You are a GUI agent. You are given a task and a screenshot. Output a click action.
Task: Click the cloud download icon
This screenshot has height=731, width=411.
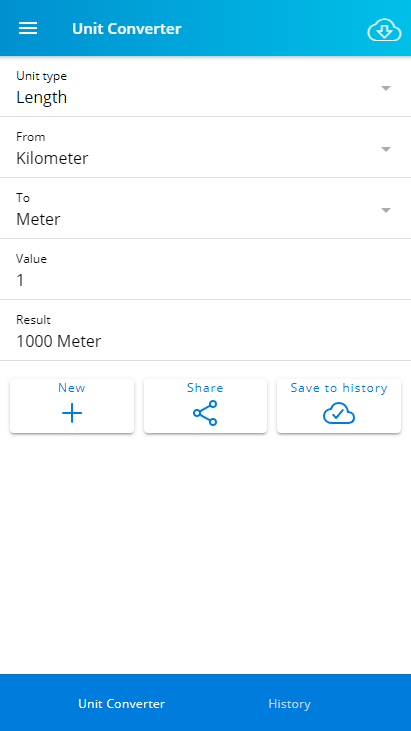tap(384, 31)
